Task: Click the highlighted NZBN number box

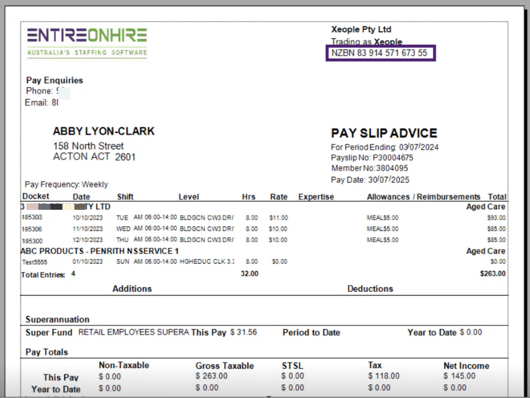Action: coord(381,53)
